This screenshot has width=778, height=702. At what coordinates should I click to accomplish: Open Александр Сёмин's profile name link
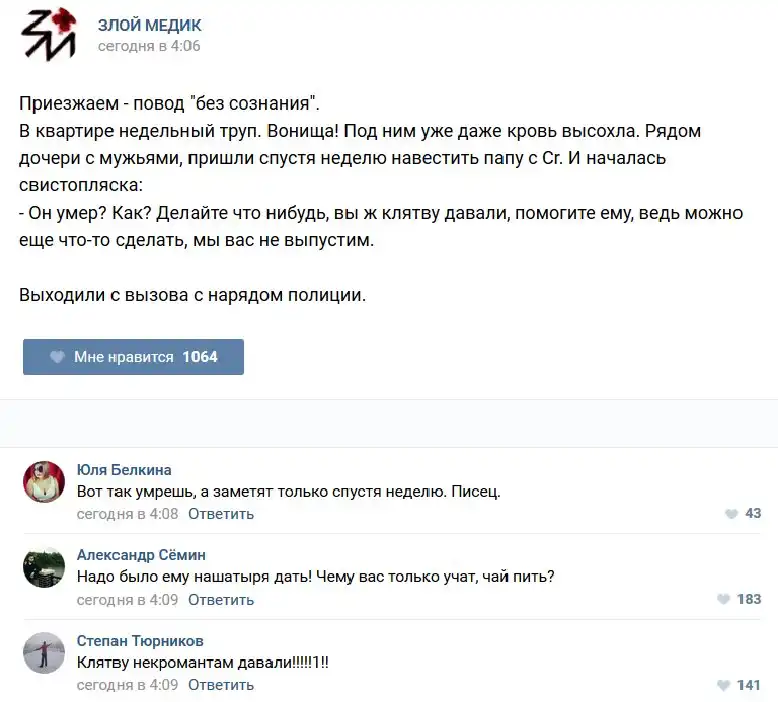(x=141, y=555)
